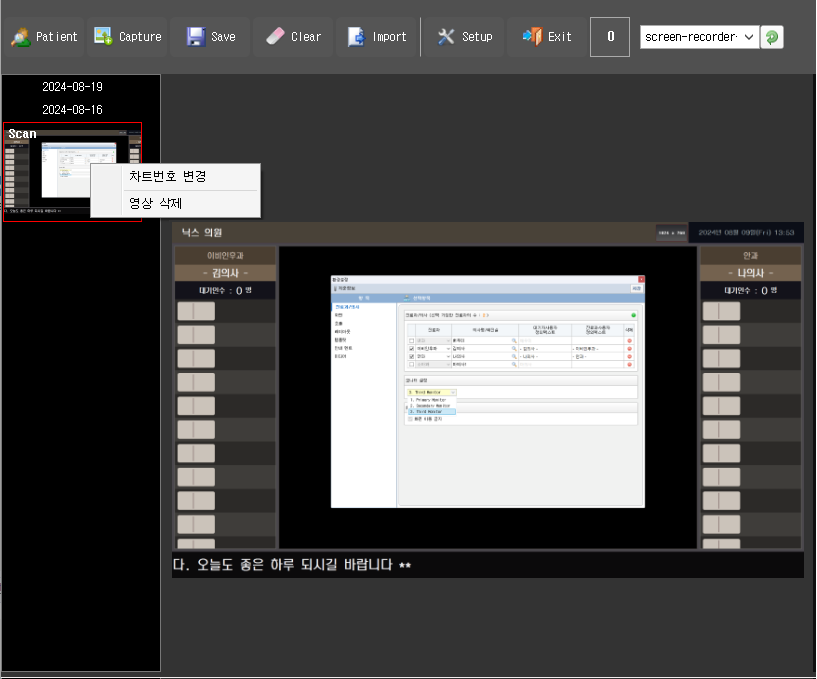
Task: Click the '나의사' header in preview image
Action: coord(749,272)
